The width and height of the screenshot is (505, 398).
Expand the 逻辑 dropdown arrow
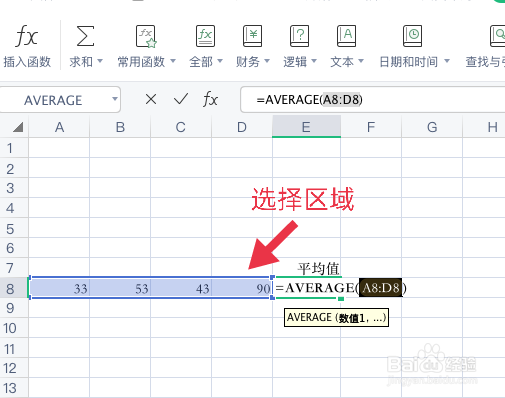pos(314,61)
